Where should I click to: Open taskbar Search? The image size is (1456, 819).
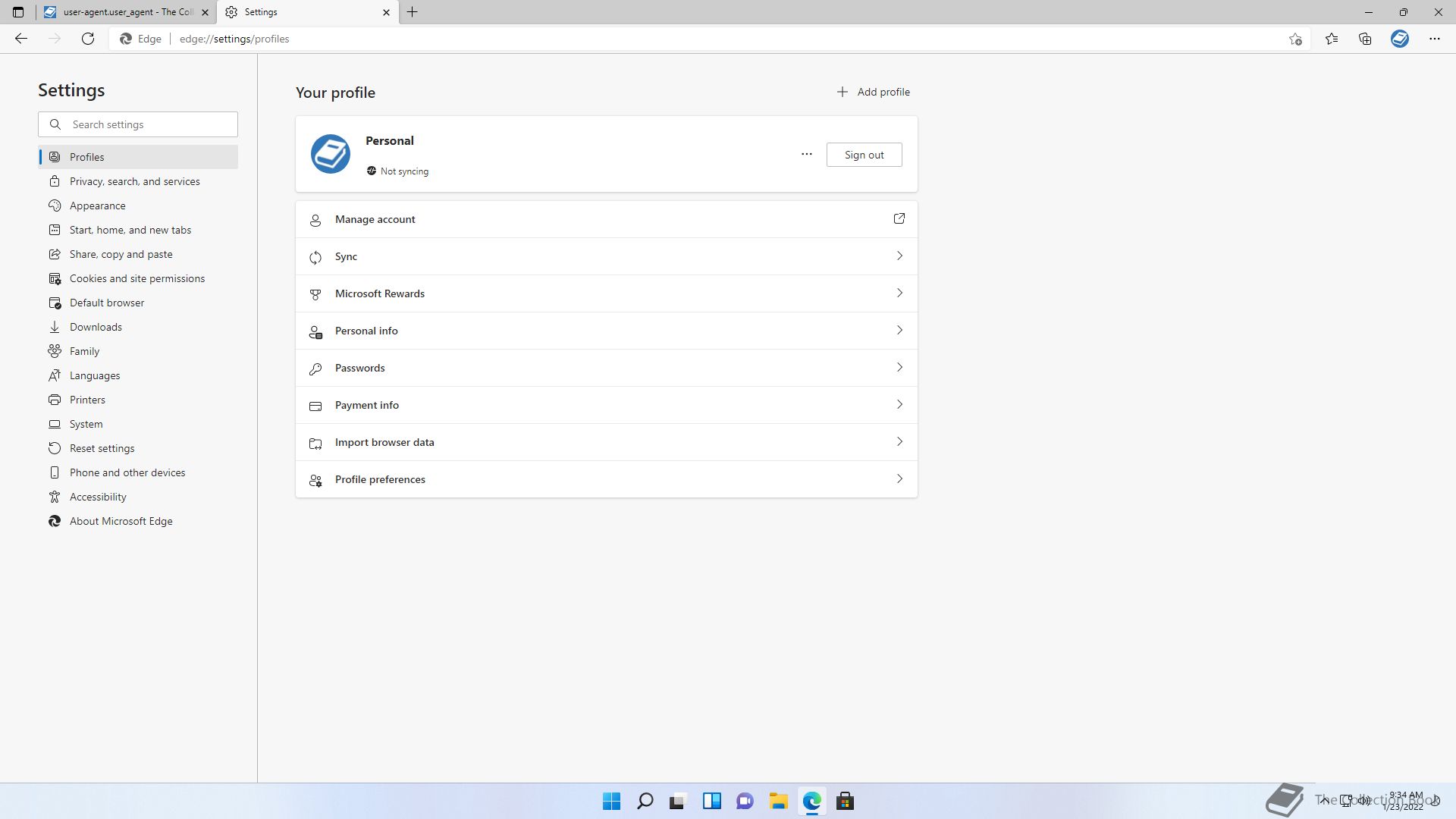coord(645,801)
